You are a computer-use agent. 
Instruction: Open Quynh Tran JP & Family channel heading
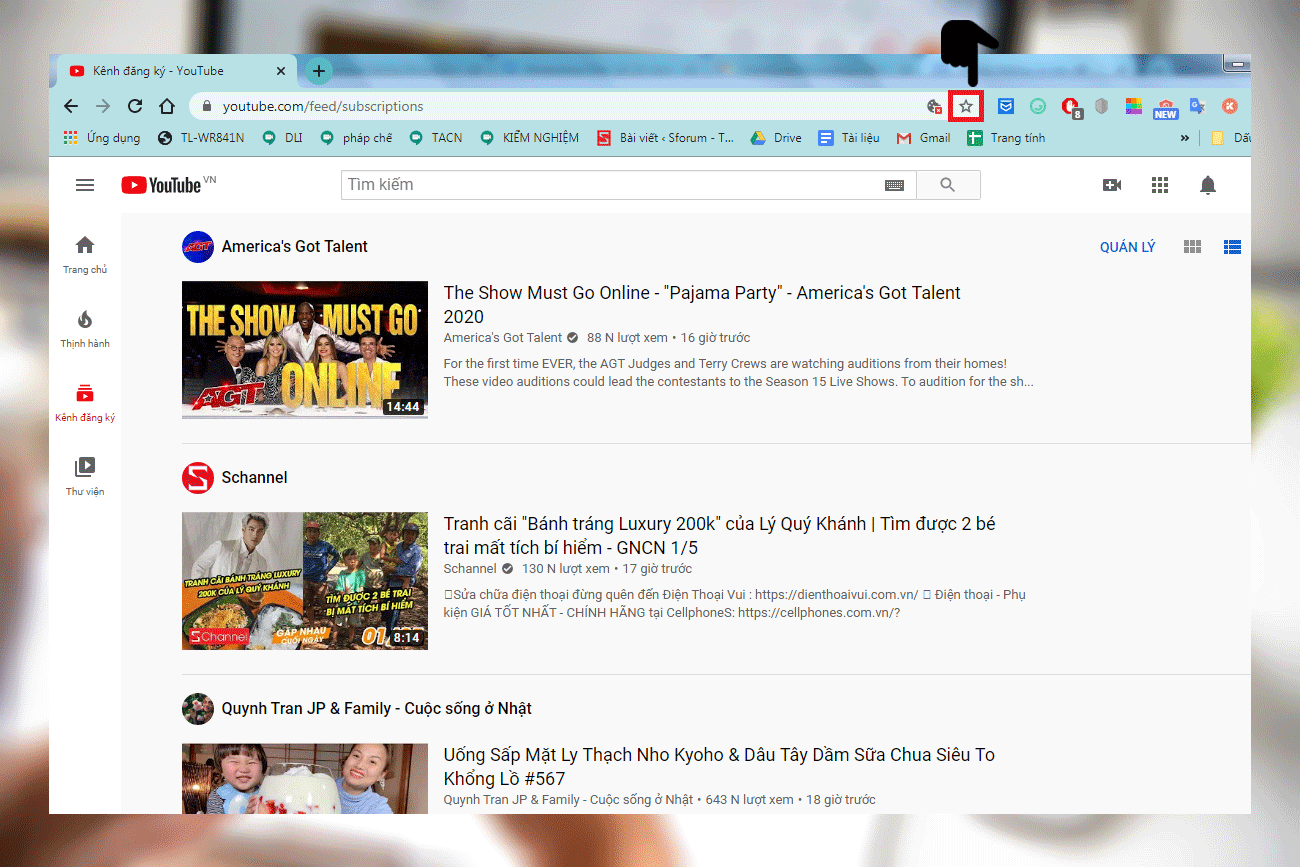[x=376, y=709]
